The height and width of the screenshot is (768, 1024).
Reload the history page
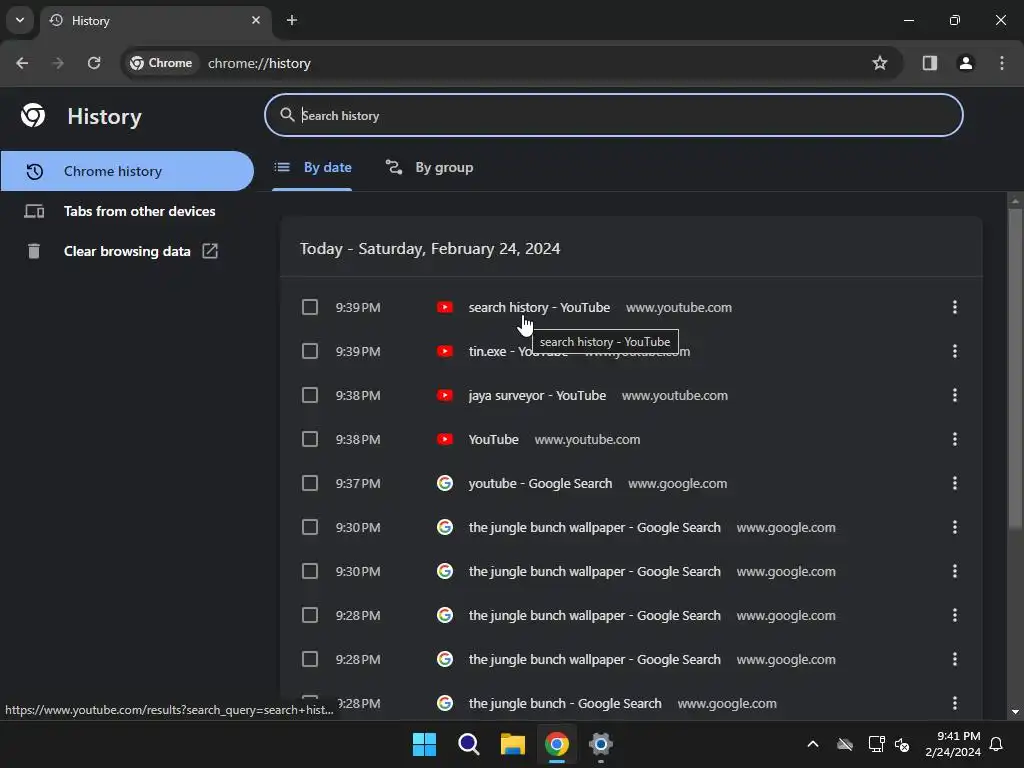pyautogui.click(x=94, y=63)
